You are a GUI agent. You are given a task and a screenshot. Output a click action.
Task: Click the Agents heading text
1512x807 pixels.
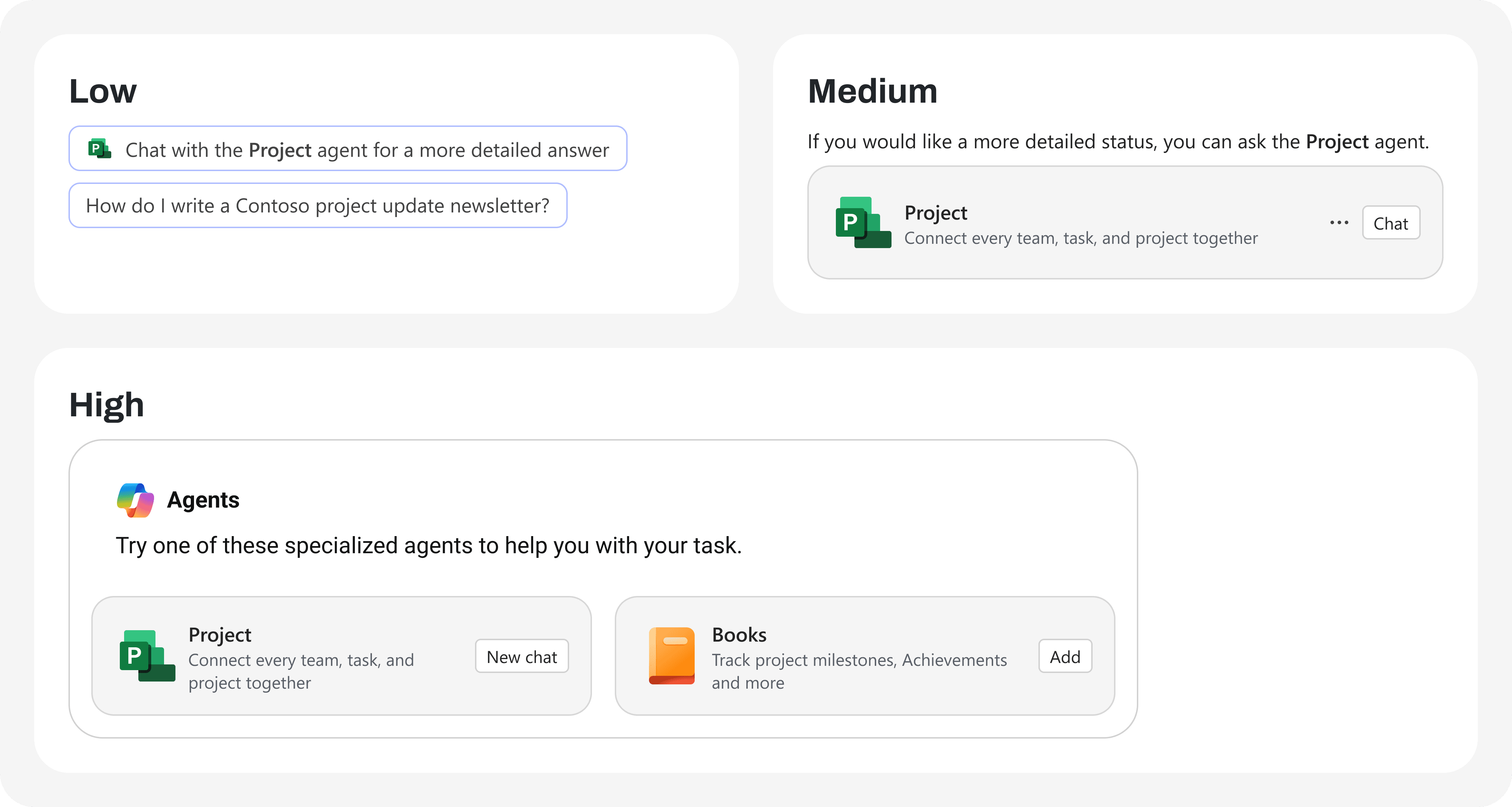coord(203,500)
